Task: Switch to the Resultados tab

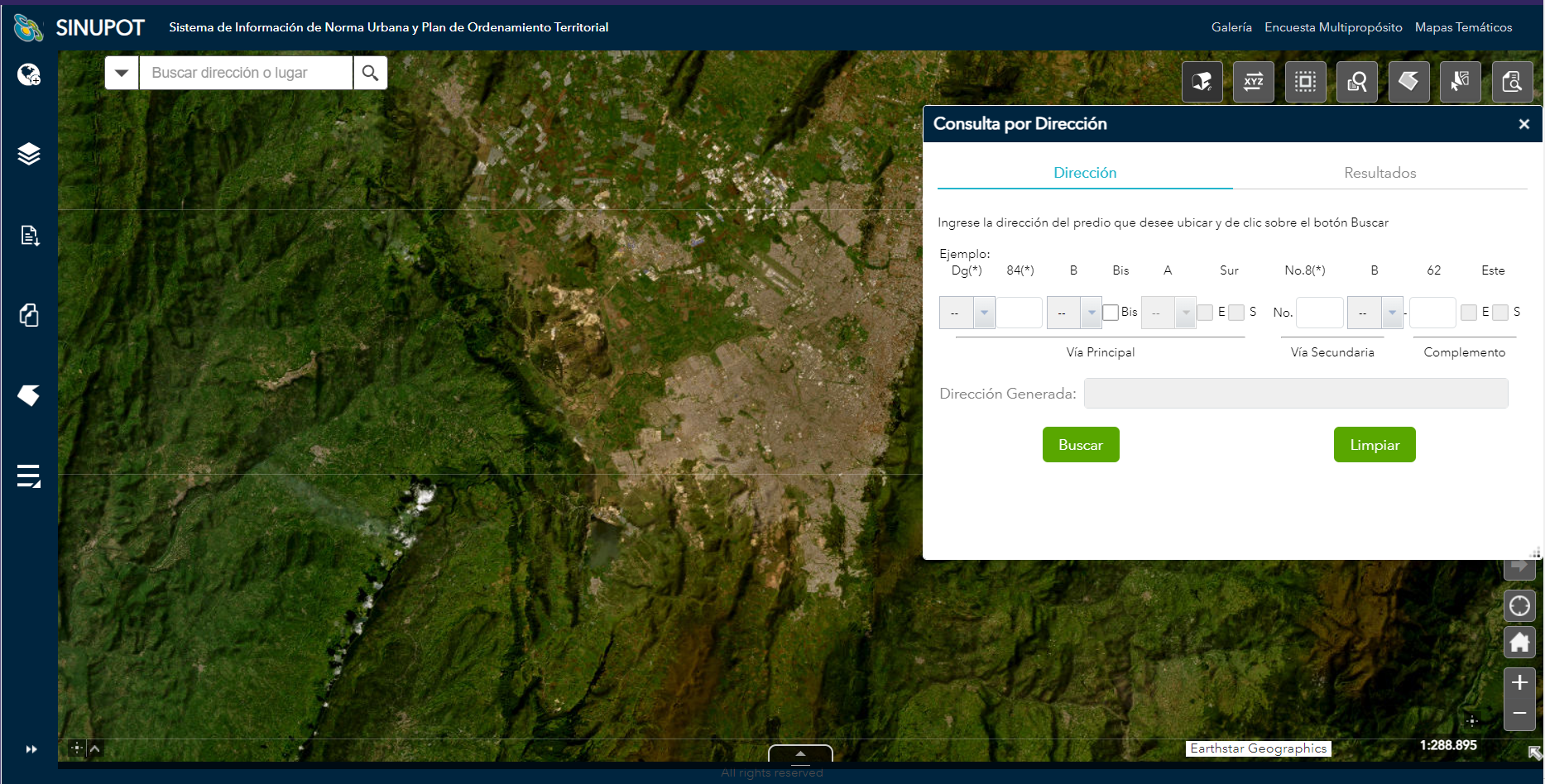Action: 1379,173
